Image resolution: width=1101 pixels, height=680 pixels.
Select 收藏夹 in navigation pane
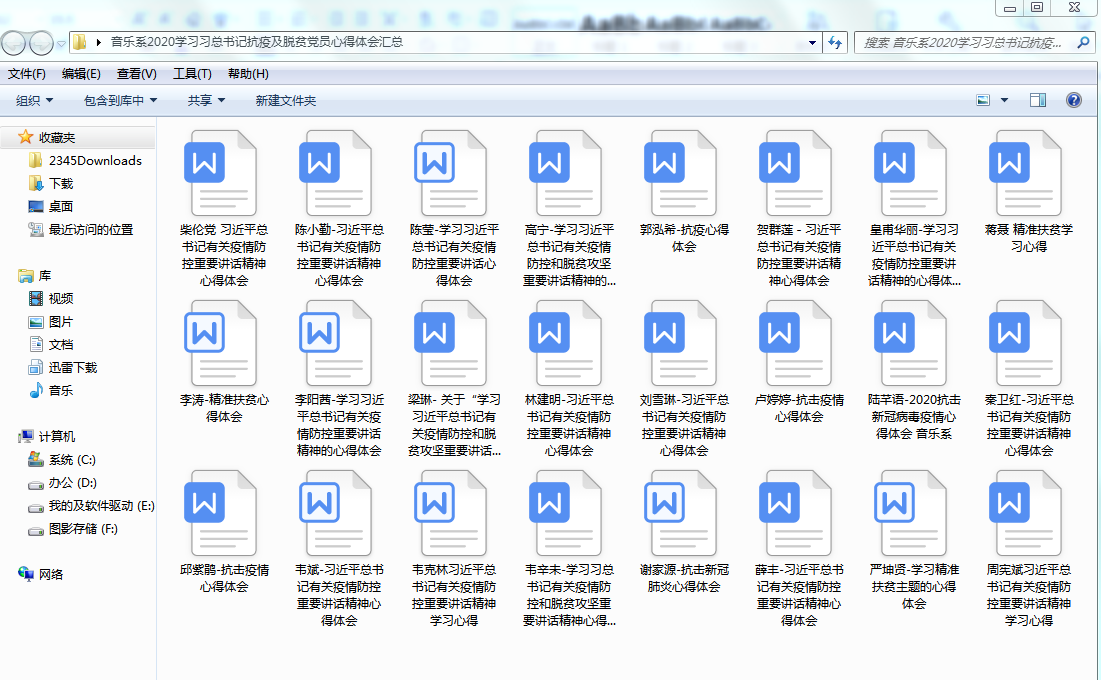tap(56, 138)
